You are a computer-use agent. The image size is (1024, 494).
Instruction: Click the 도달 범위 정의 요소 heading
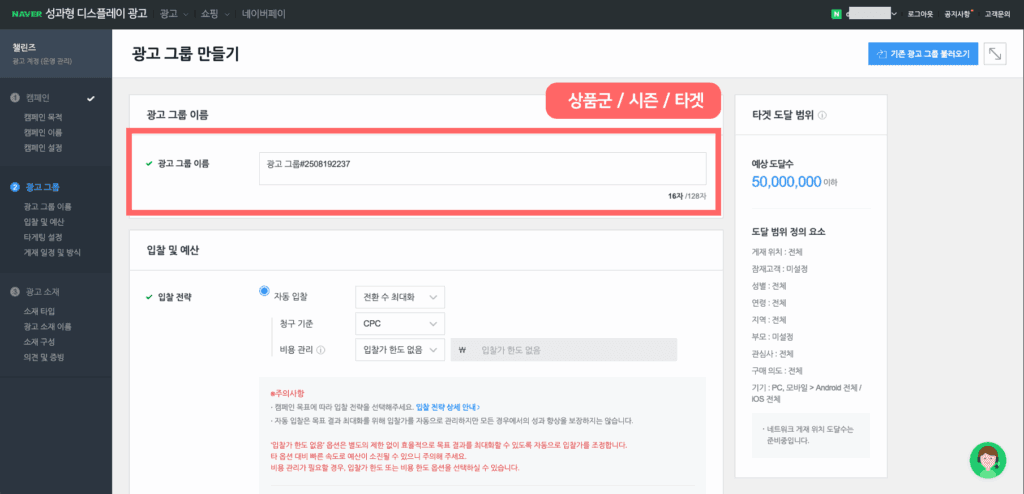[788, 232]
